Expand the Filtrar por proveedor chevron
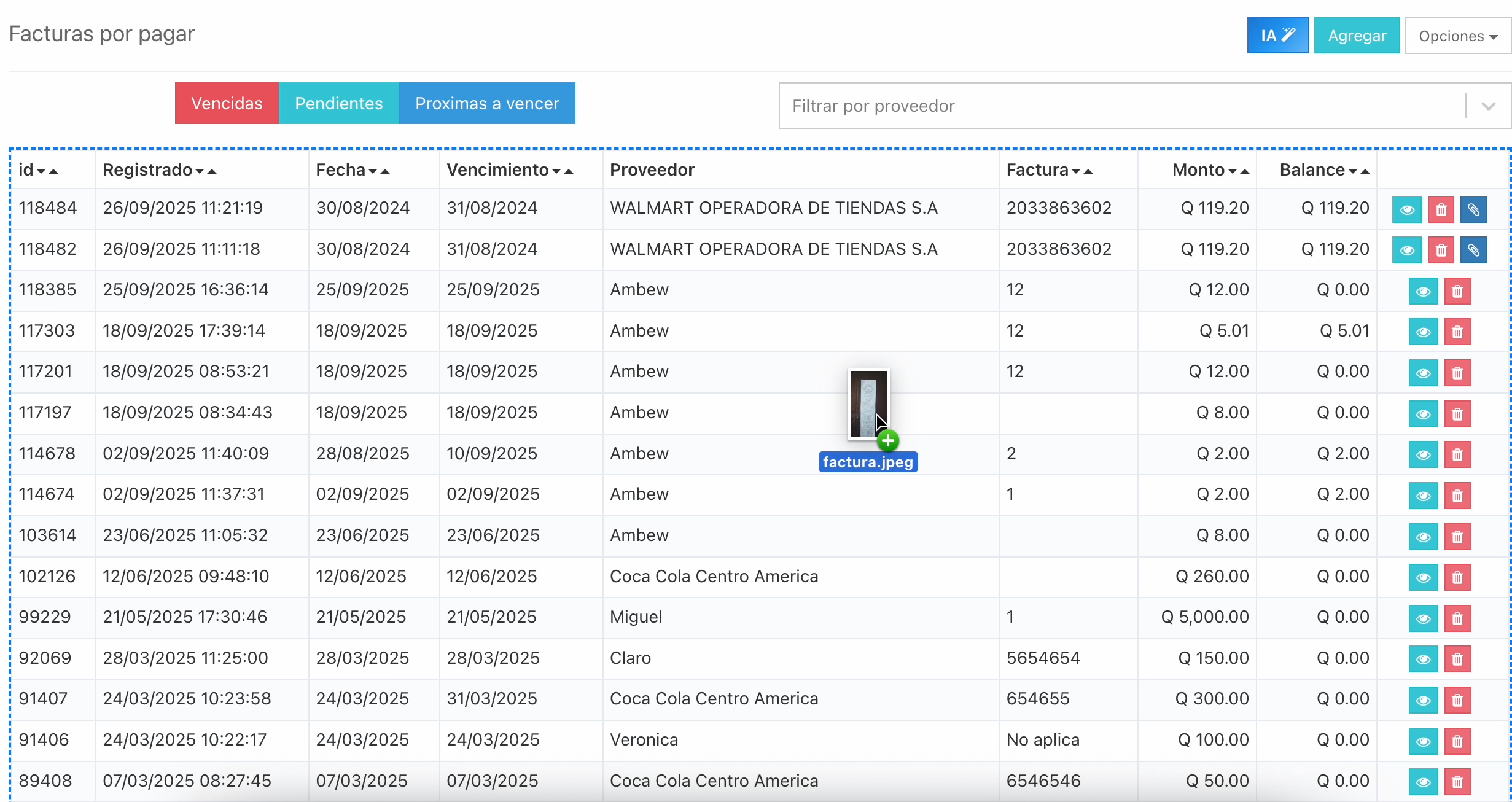Screen dimensions: 1512x802 (x=1488, y=106)
